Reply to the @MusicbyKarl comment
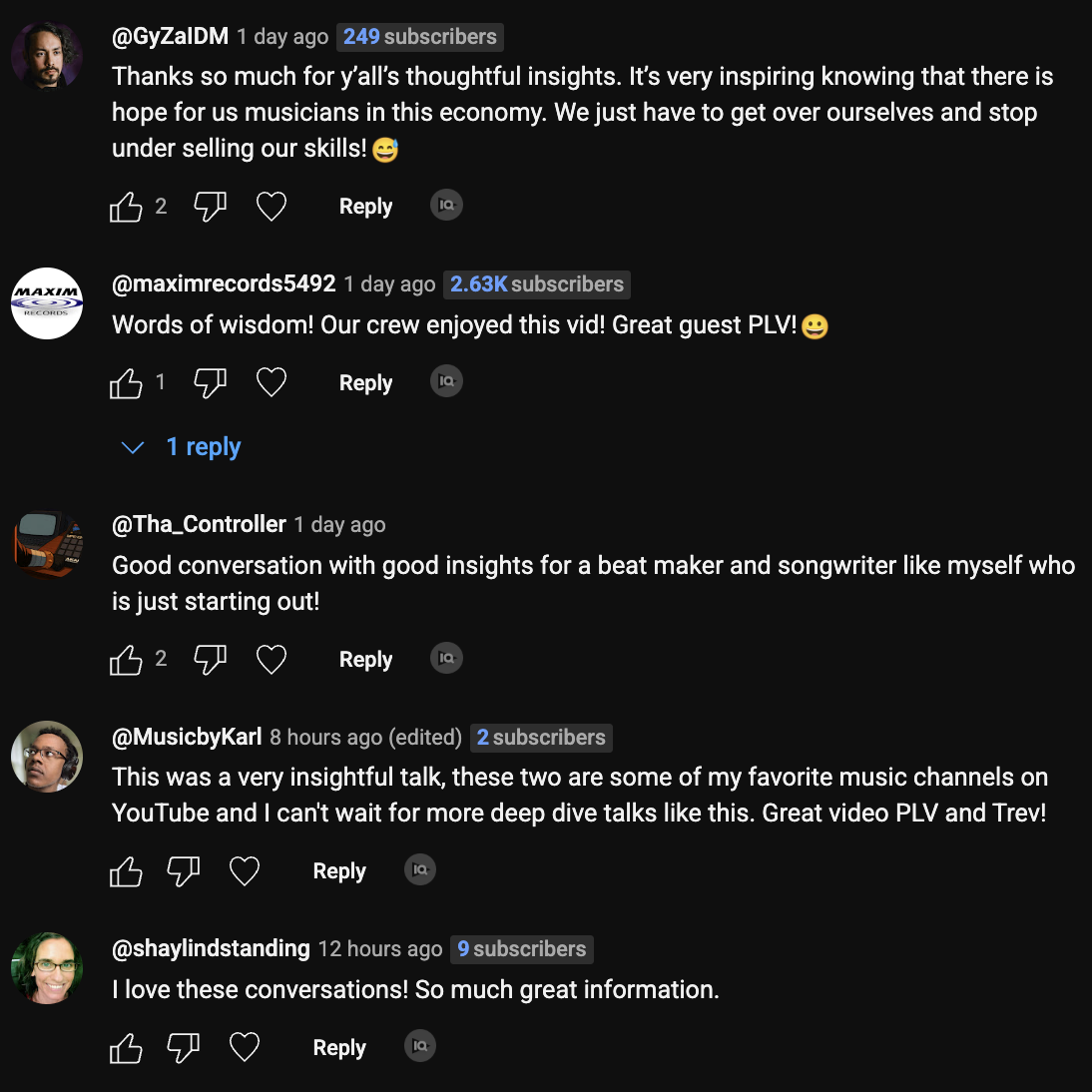The width and height of the screenshot is (1092, 1092). pyautogui.click(x=339, y=871)
